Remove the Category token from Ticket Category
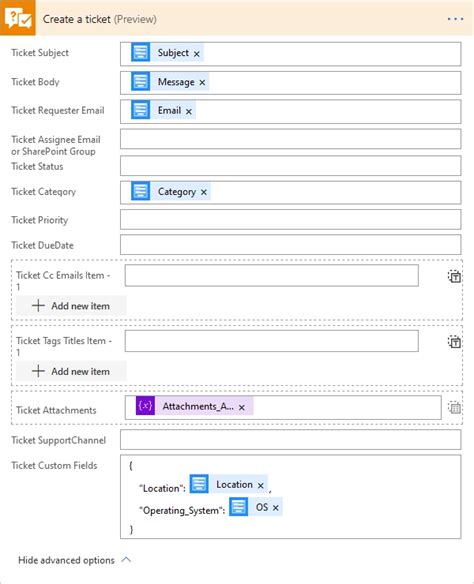This screenshot has height=584, width=474. [204, 192]
